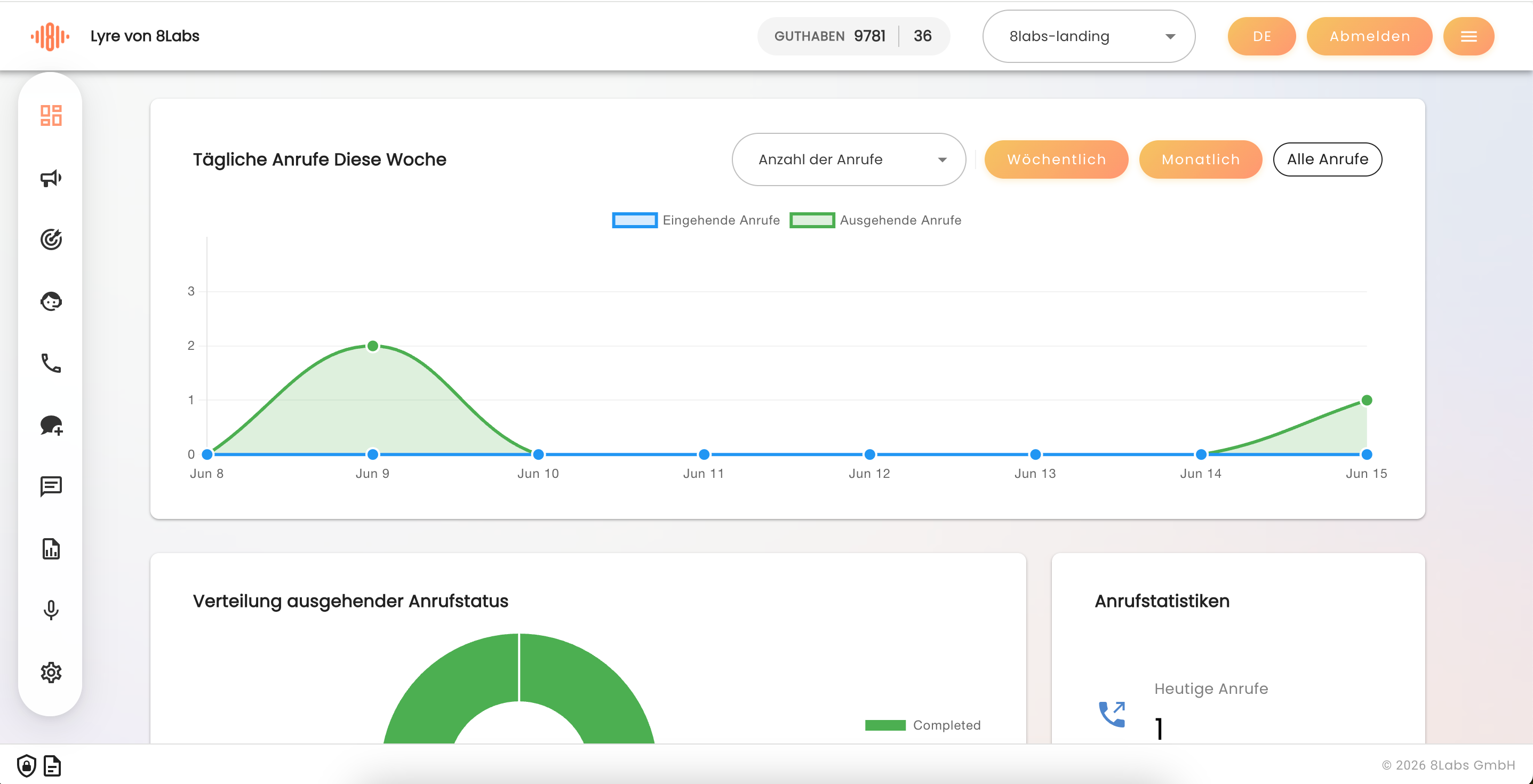This screenshot has width=1533, height=784.
Task: Click the Alle Anrufe button
Action: click(x=1328, y=159)
